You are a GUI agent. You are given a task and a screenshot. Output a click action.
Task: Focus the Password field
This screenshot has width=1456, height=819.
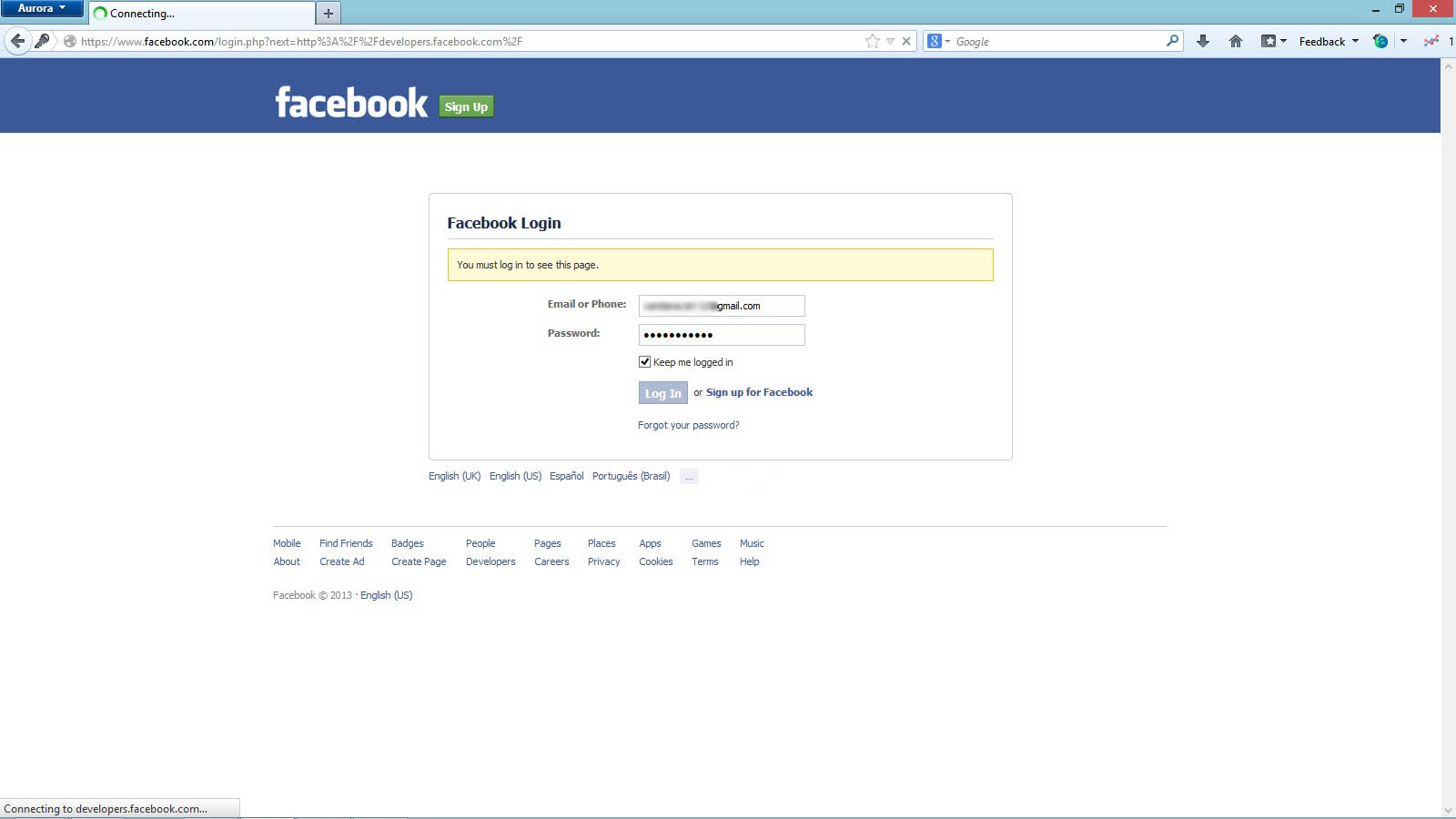click(722, 335)
